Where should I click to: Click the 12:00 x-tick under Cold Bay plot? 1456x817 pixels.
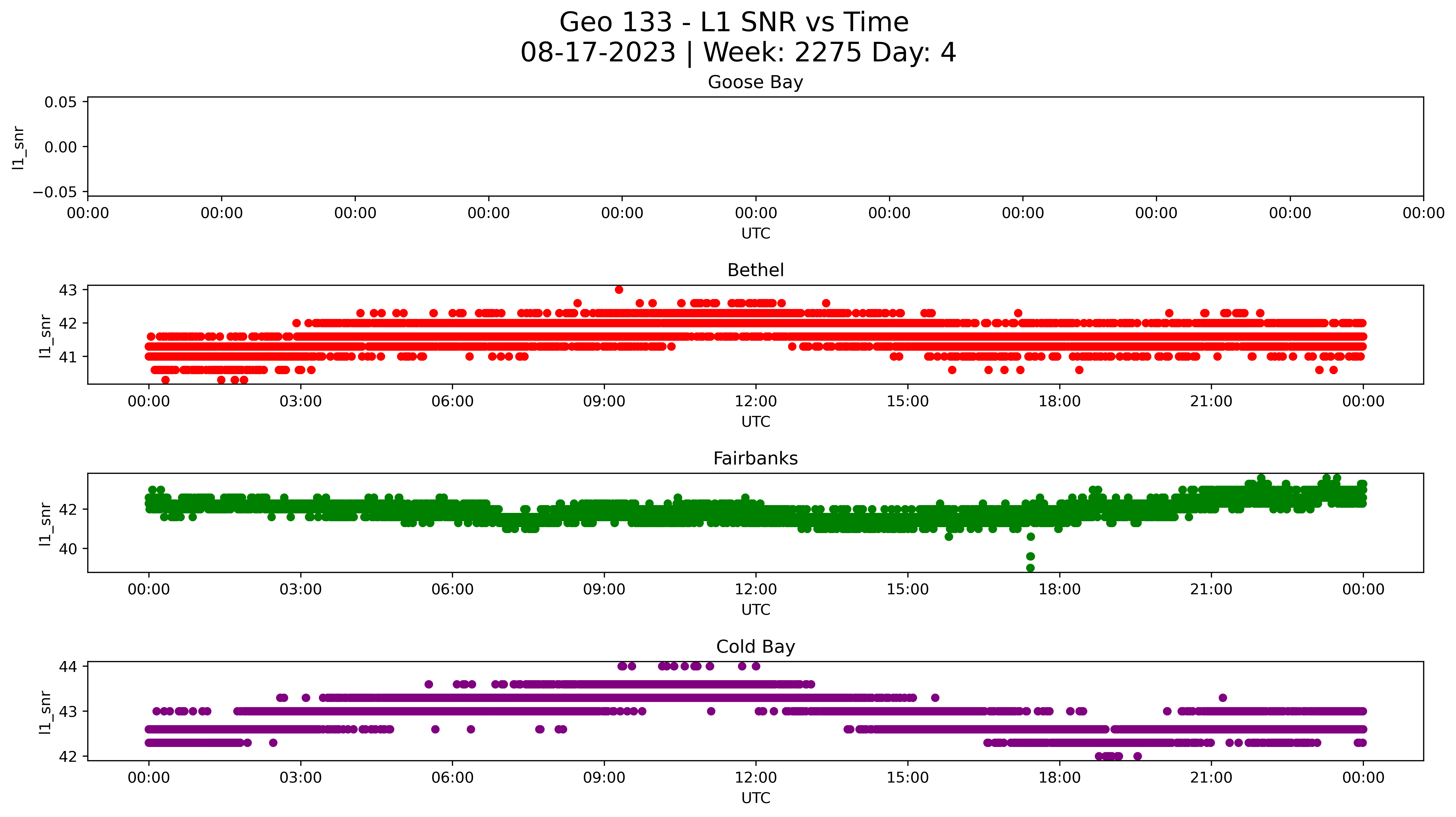click(756, 778)
